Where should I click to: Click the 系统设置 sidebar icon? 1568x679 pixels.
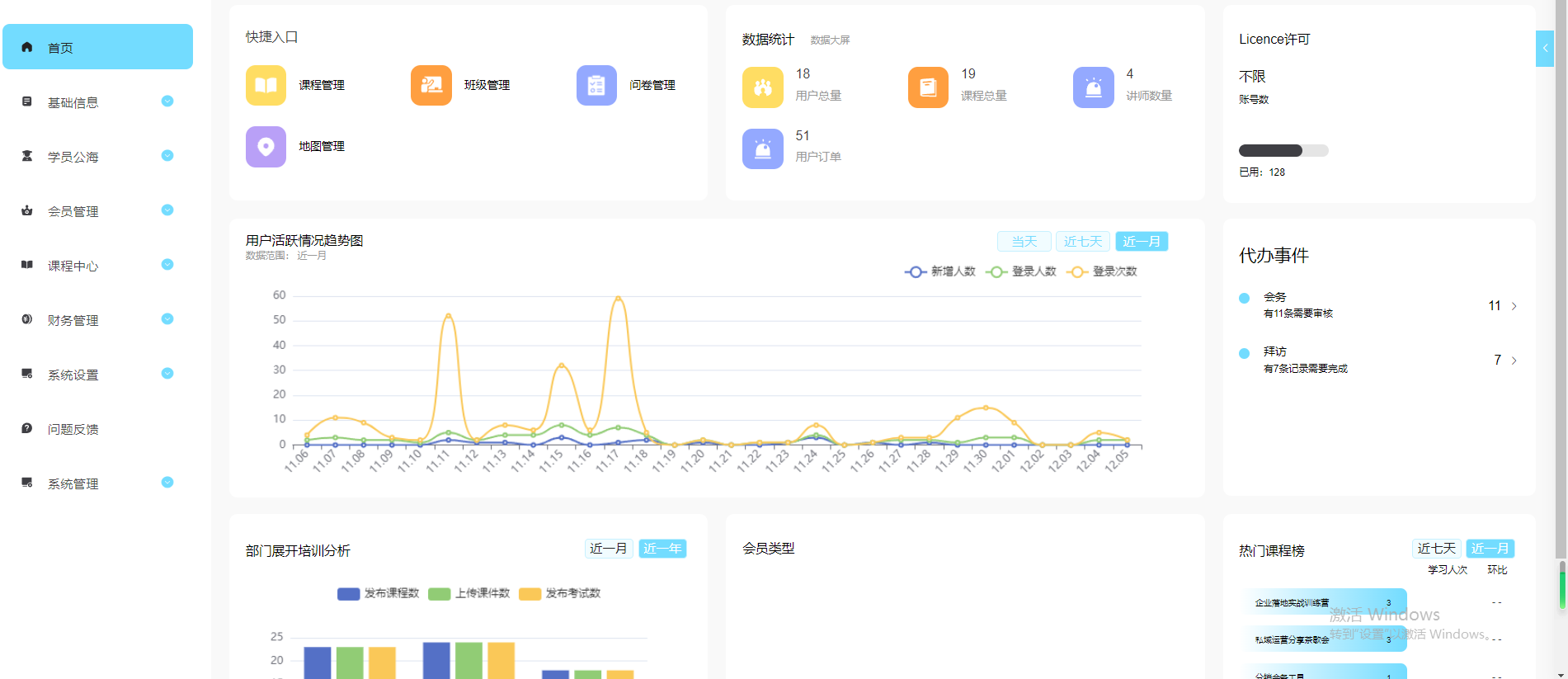point(27,374)
